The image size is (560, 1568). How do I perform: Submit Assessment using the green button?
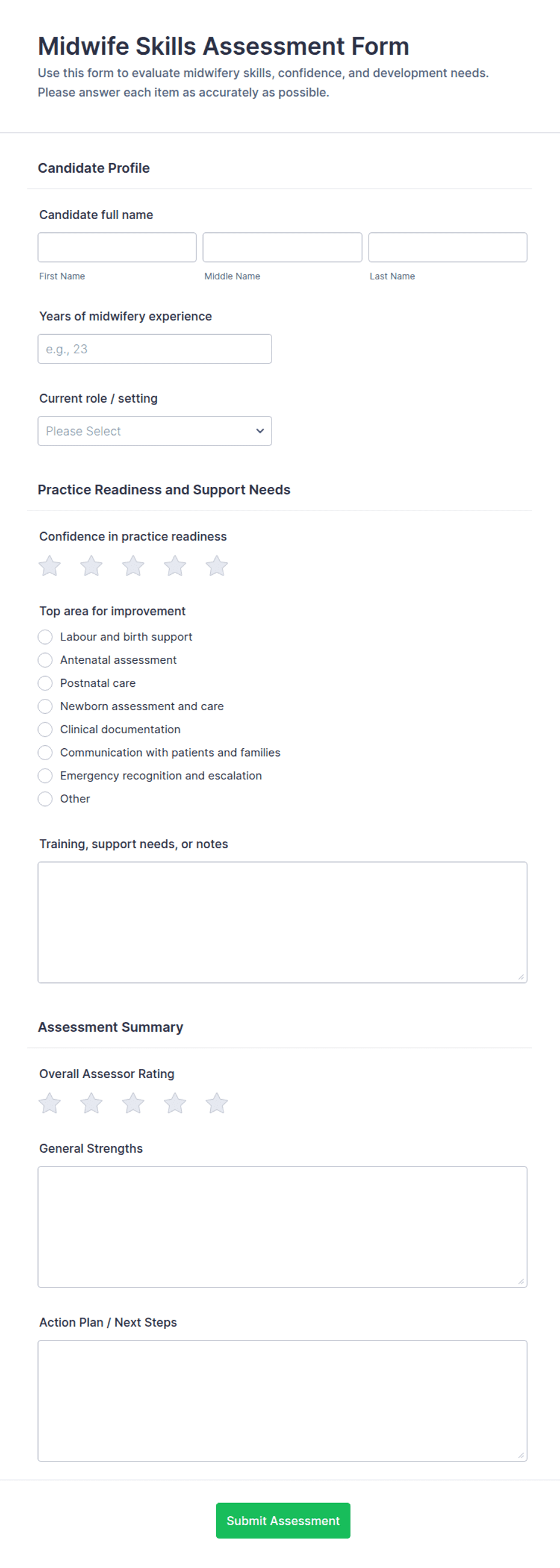(283, 1520)
